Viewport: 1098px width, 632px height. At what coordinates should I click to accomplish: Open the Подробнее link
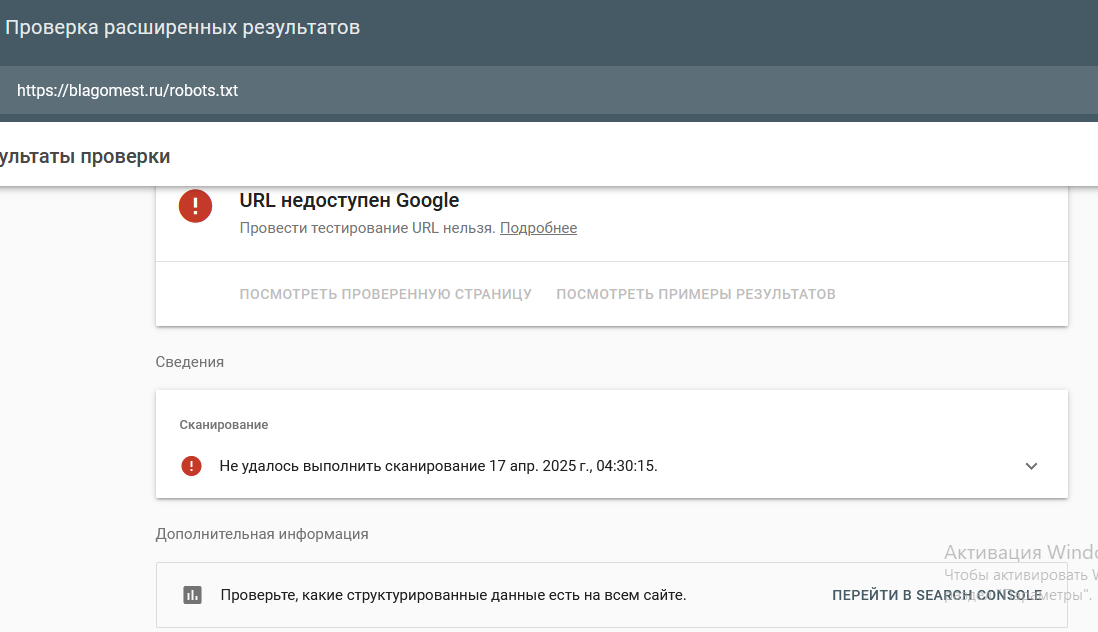coord(538,228)
